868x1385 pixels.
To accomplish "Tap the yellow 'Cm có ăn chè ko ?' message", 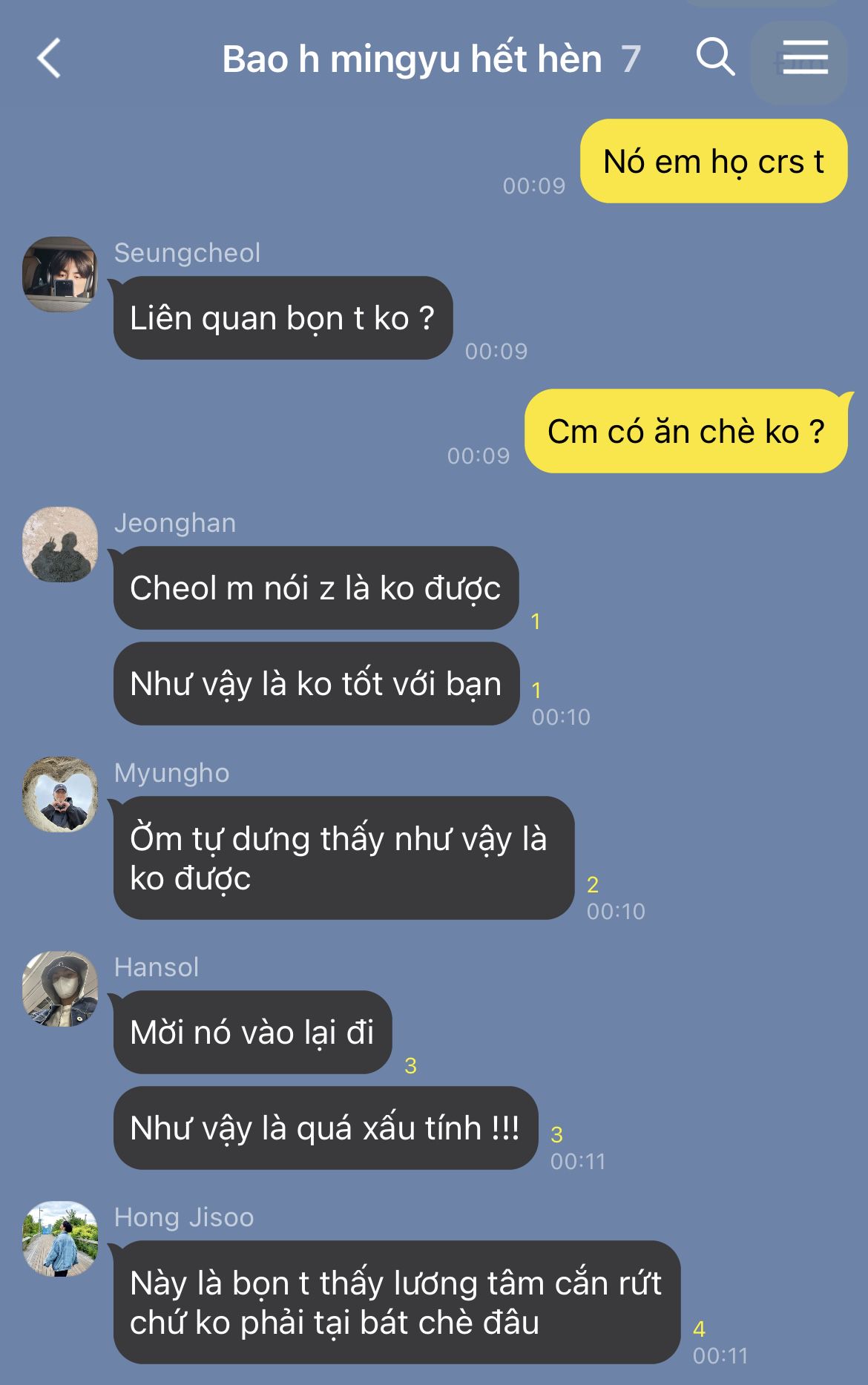I will tap(686, 431).
